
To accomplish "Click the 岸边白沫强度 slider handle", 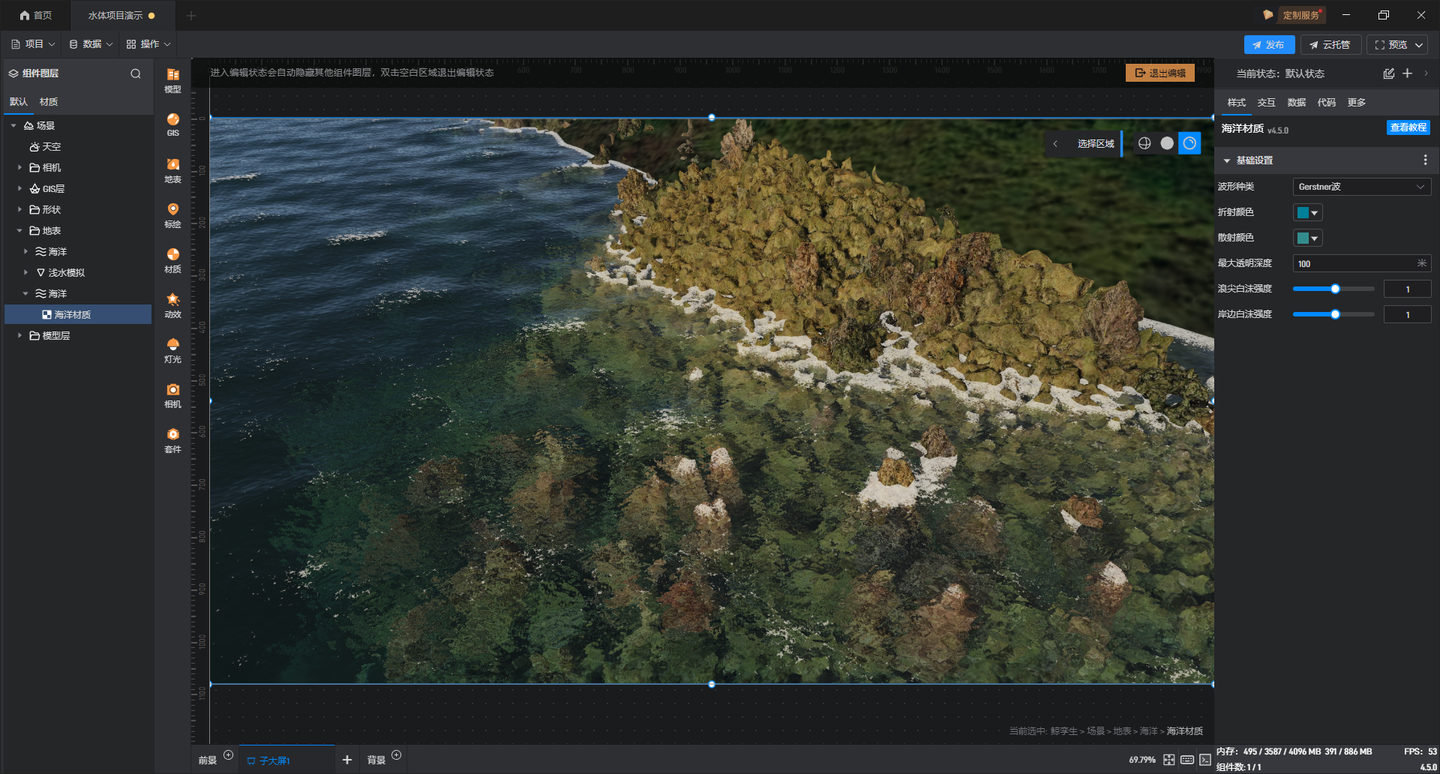I will (1335, 314).
